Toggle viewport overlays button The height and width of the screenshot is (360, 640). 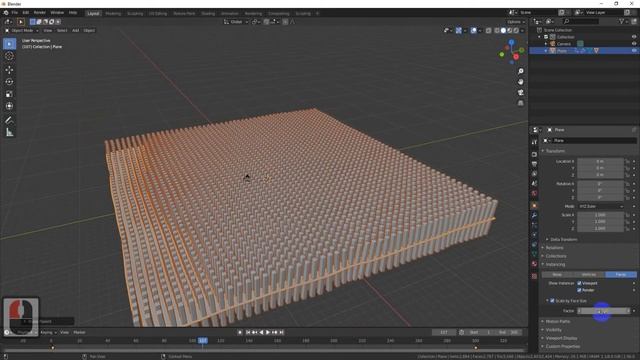[x=473, y=30]
